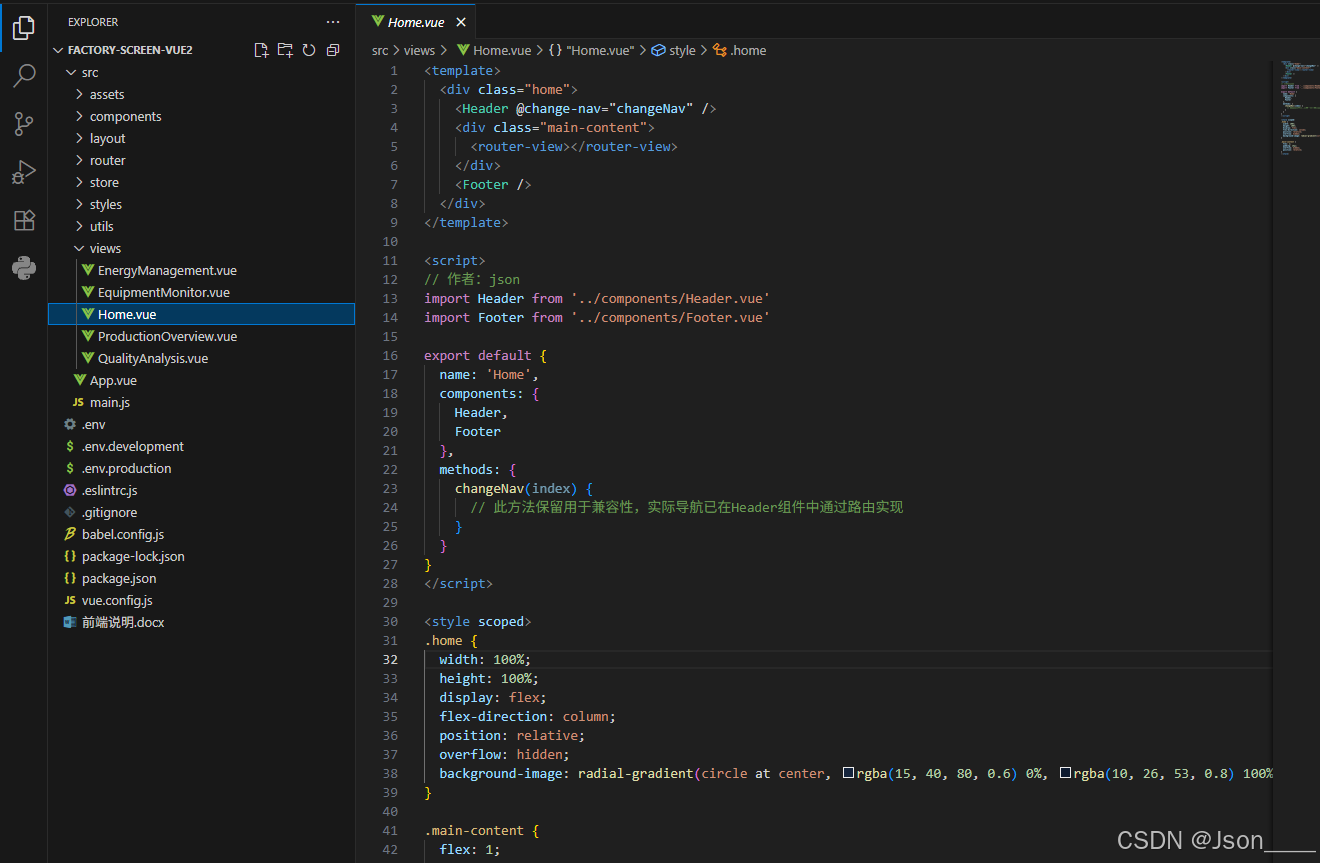Open the Source Control view icon
The width and height of the screenshot is (1320, 863).
click(x=24, y=124)
